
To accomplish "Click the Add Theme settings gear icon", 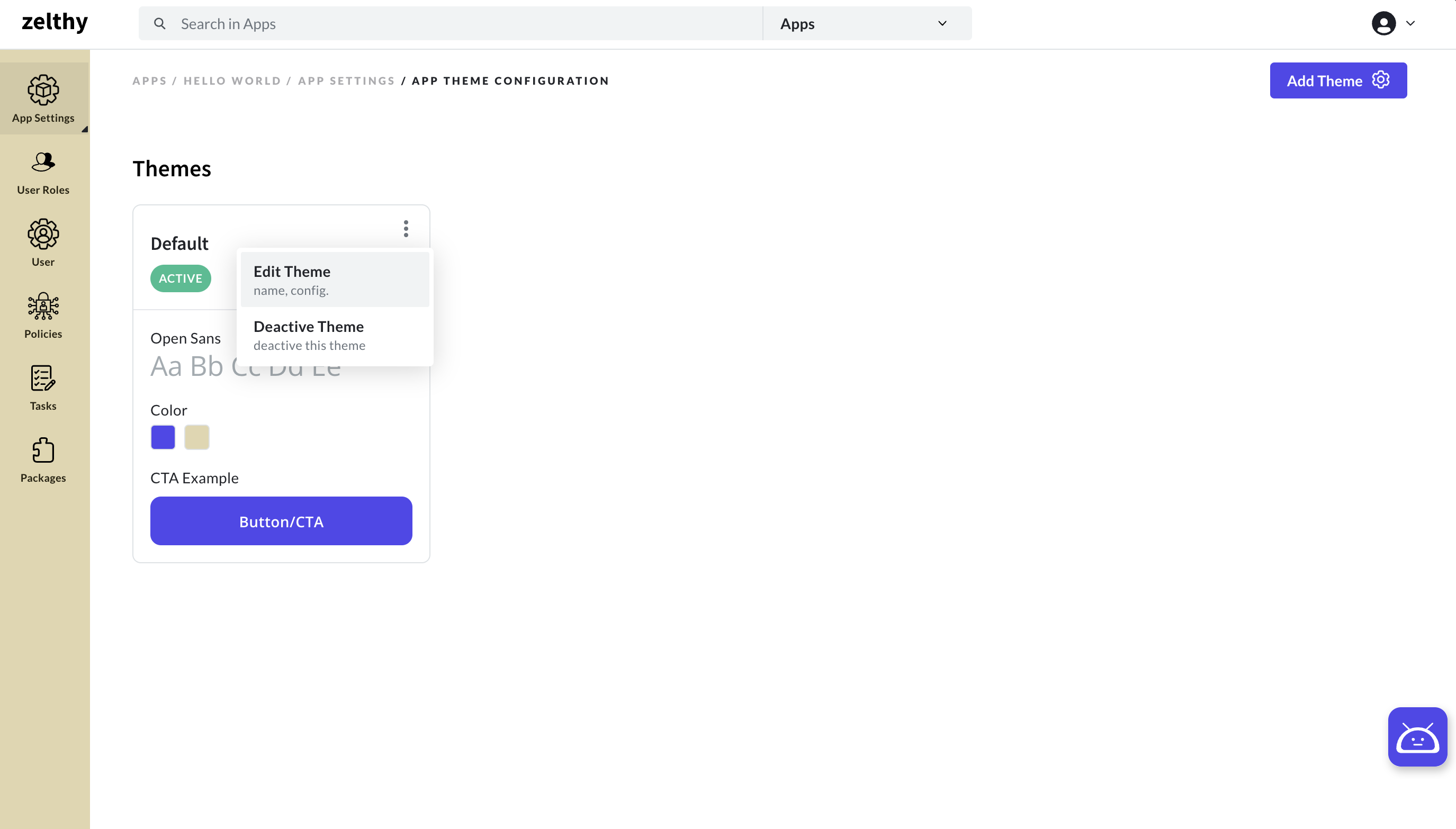I will (x=1381, y=80).
